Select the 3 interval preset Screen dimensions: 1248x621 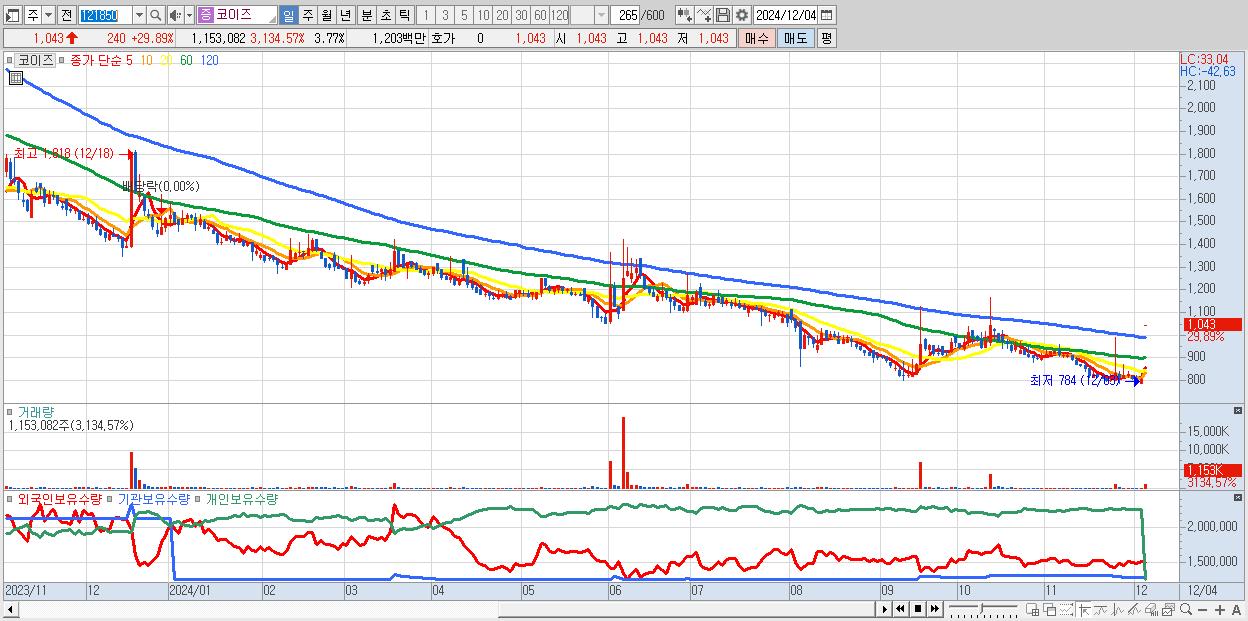[445, 15]
